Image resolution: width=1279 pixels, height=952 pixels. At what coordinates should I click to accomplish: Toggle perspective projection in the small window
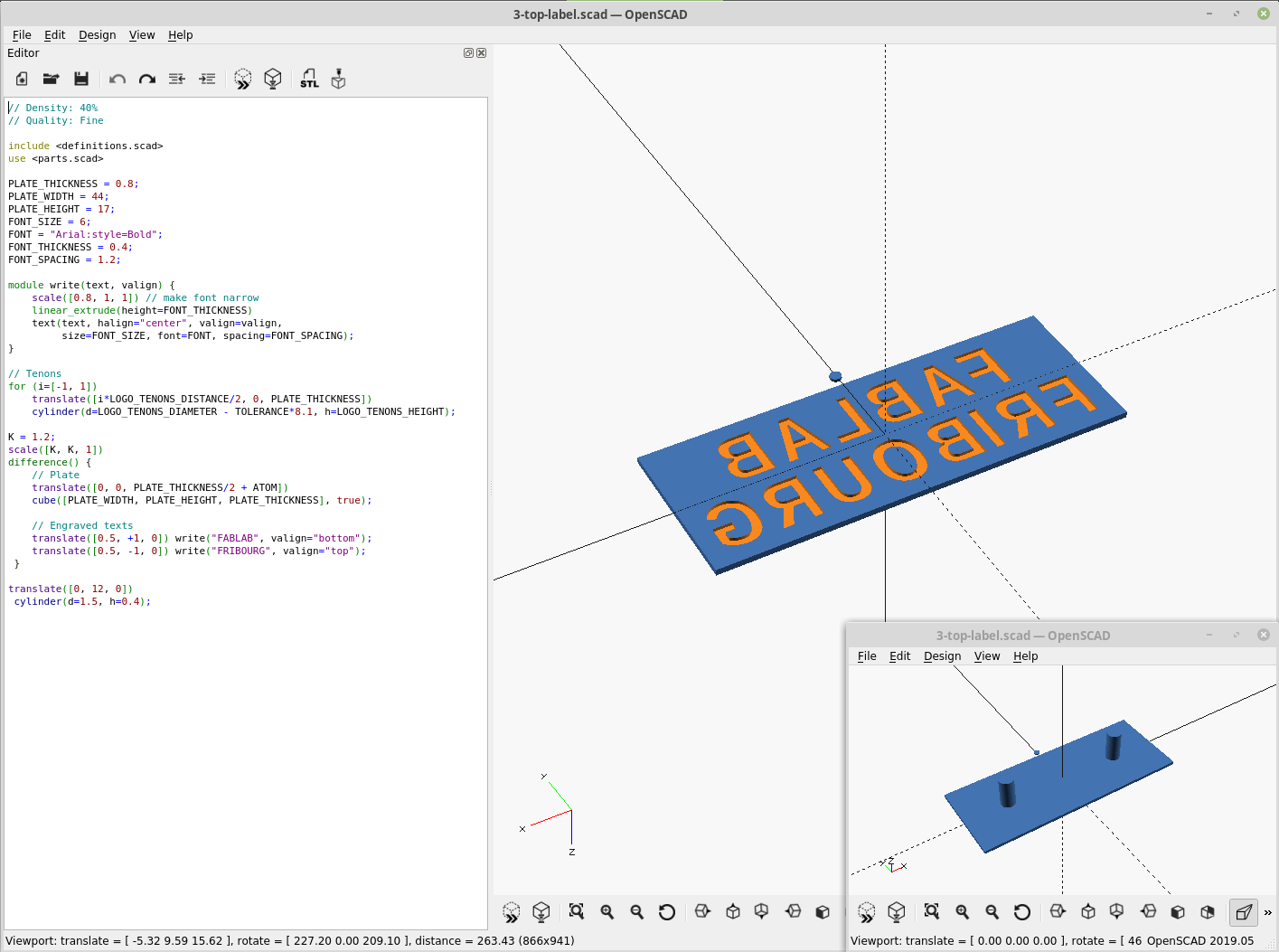tap(1244, 912)
